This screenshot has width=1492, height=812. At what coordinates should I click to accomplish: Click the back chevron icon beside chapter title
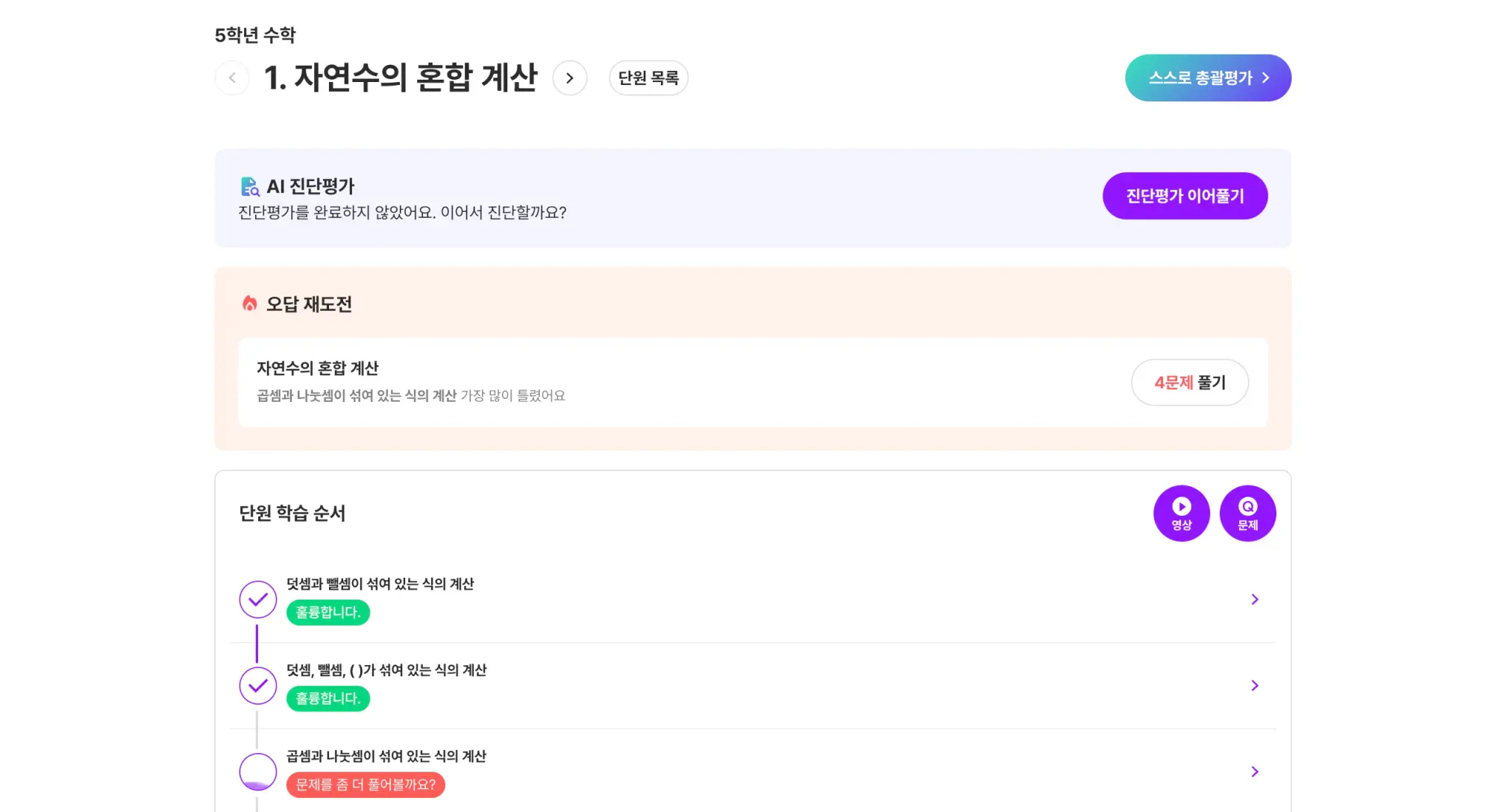[232, 78]
